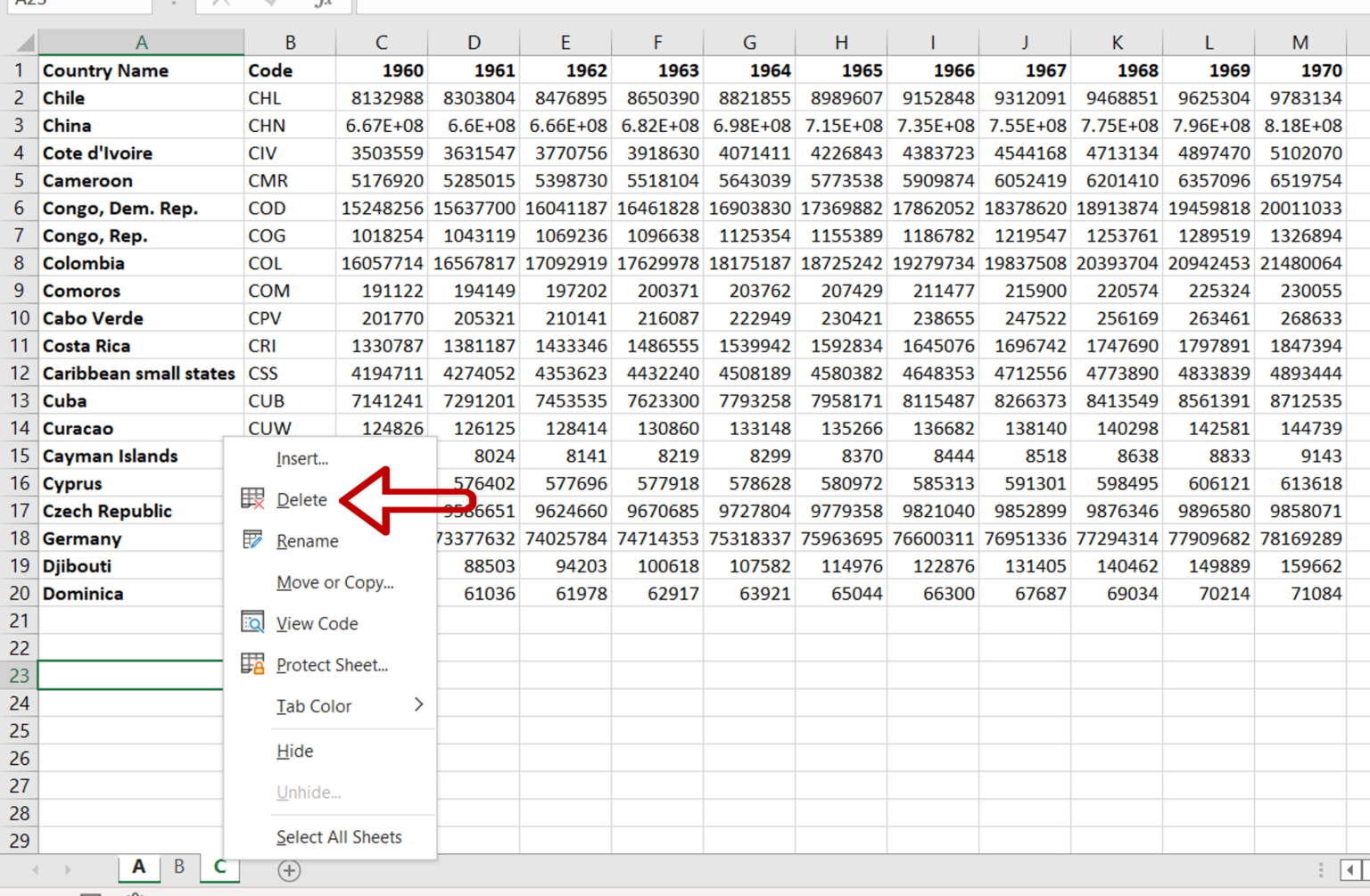Expand the Tab Color submenu
This screenshot has width=1370, height=896.
pos(417,705)
